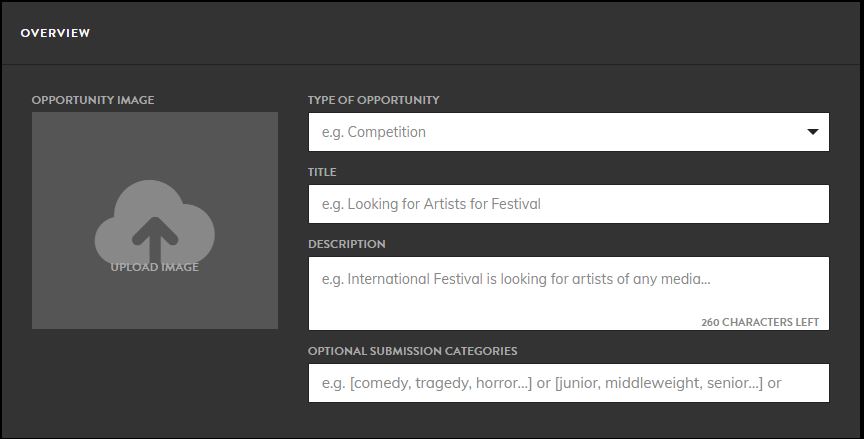Click the DESCRIPTION field label
The width and height of the screenshot is (864, 439).
347,244
